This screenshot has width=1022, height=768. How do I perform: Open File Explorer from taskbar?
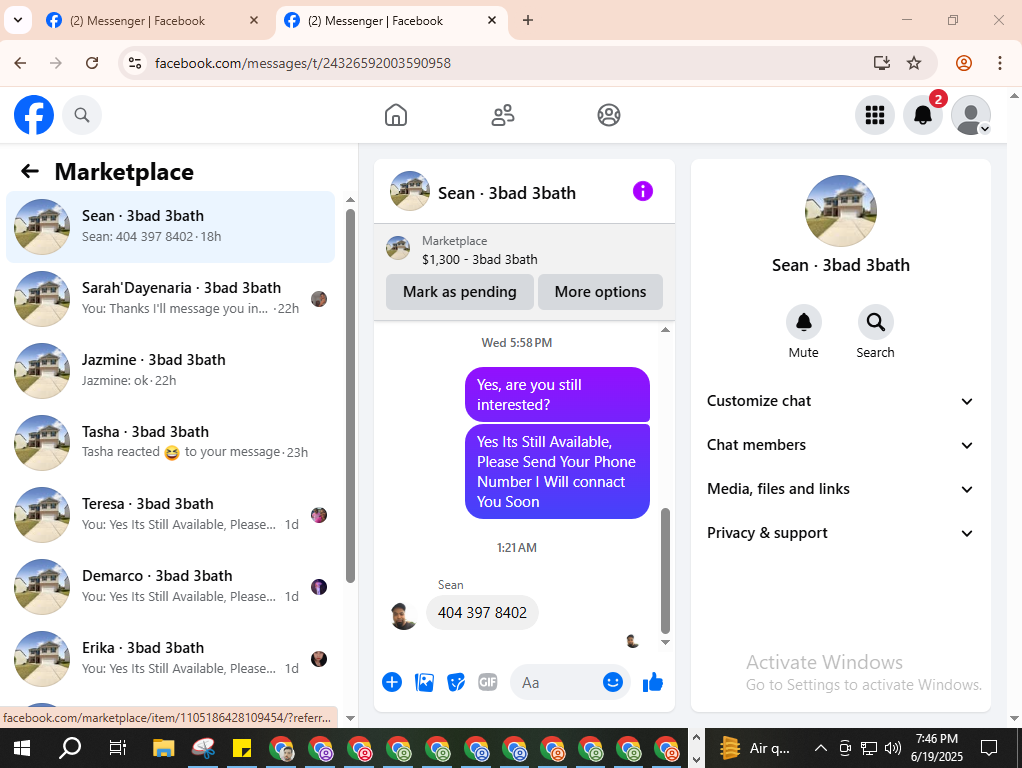point(163,748)
